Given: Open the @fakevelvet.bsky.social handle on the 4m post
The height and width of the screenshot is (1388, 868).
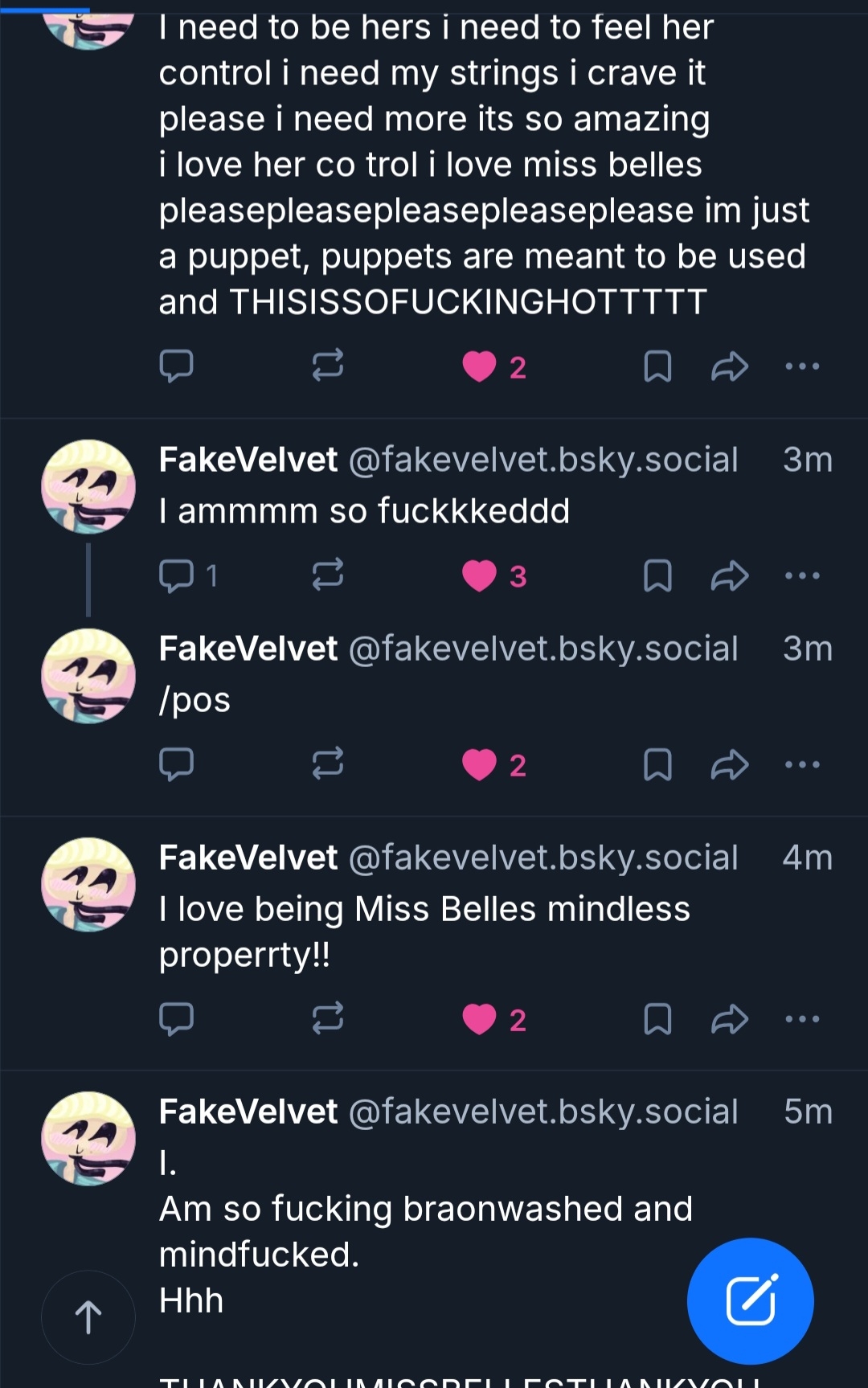Looking at the screenshot, I should pyautogui.click(x=543, y=858).
